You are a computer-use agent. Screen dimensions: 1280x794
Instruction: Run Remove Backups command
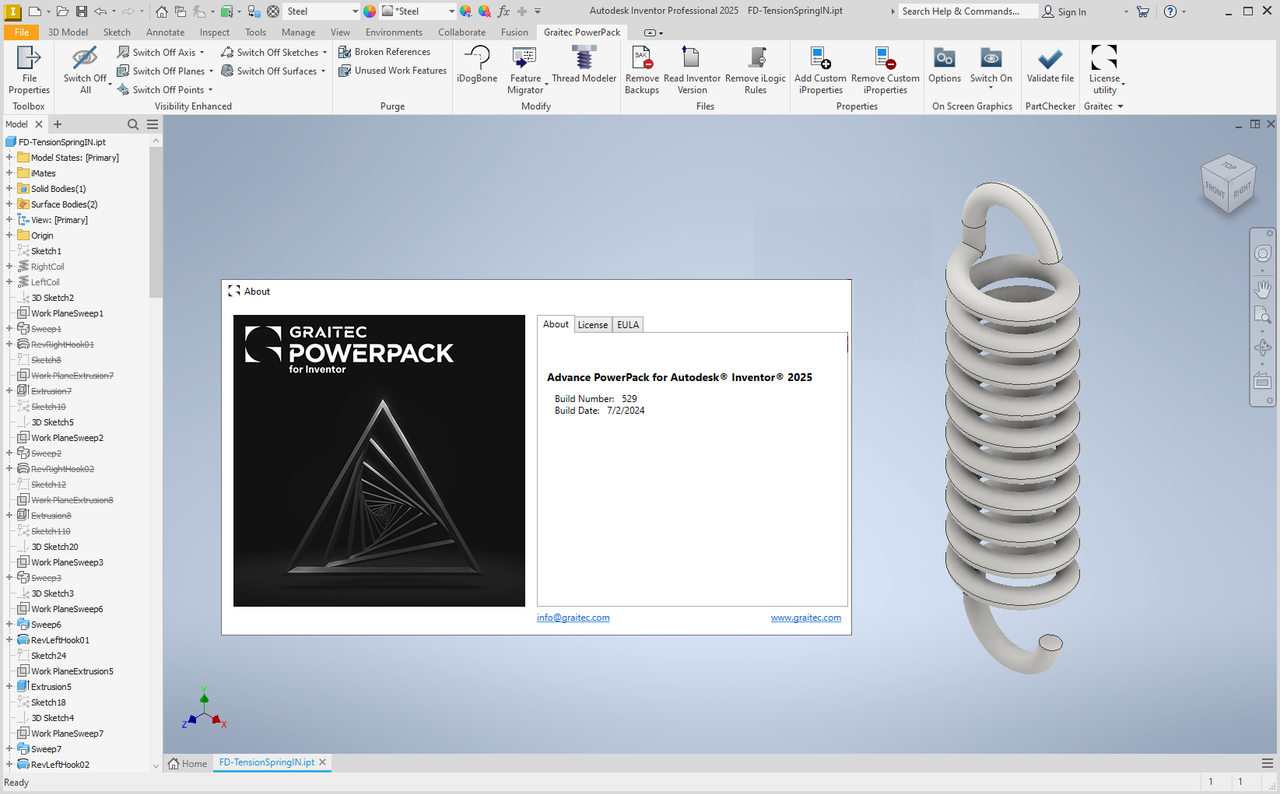tap(642, 70)
